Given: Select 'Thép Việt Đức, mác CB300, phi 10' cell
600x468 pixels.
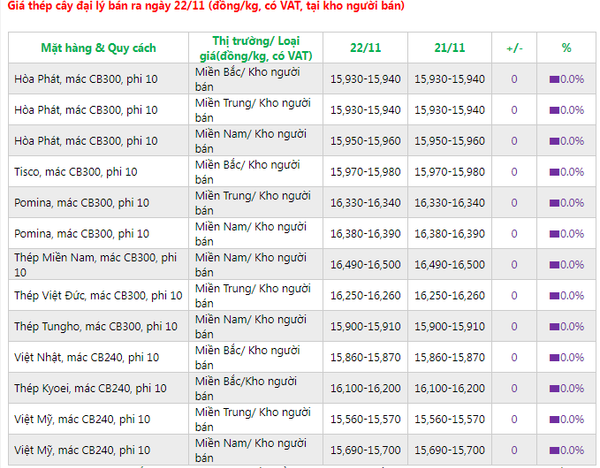Looking at the screenshot, I should coord(98,296).
